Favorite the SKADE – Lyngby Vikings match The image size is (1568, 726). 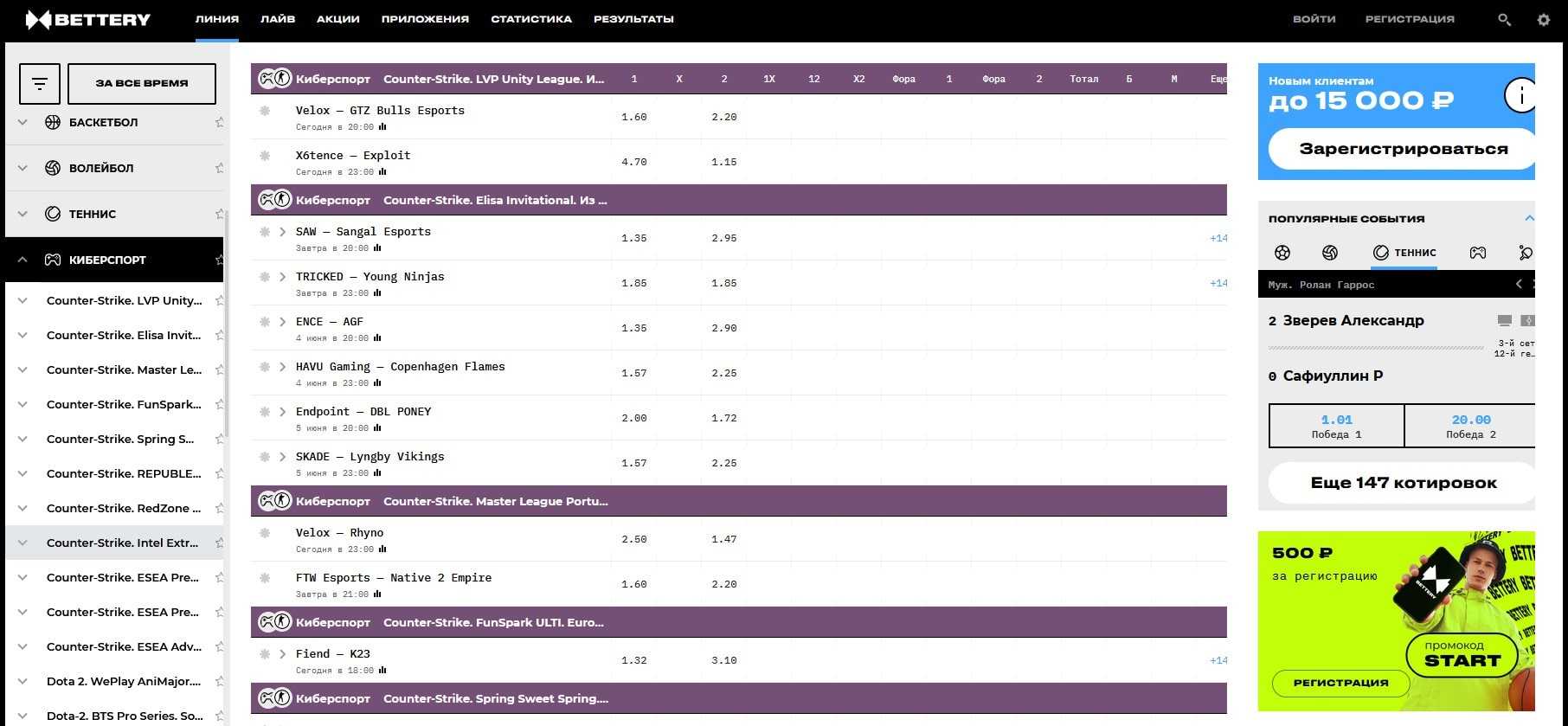coord(265,457)
